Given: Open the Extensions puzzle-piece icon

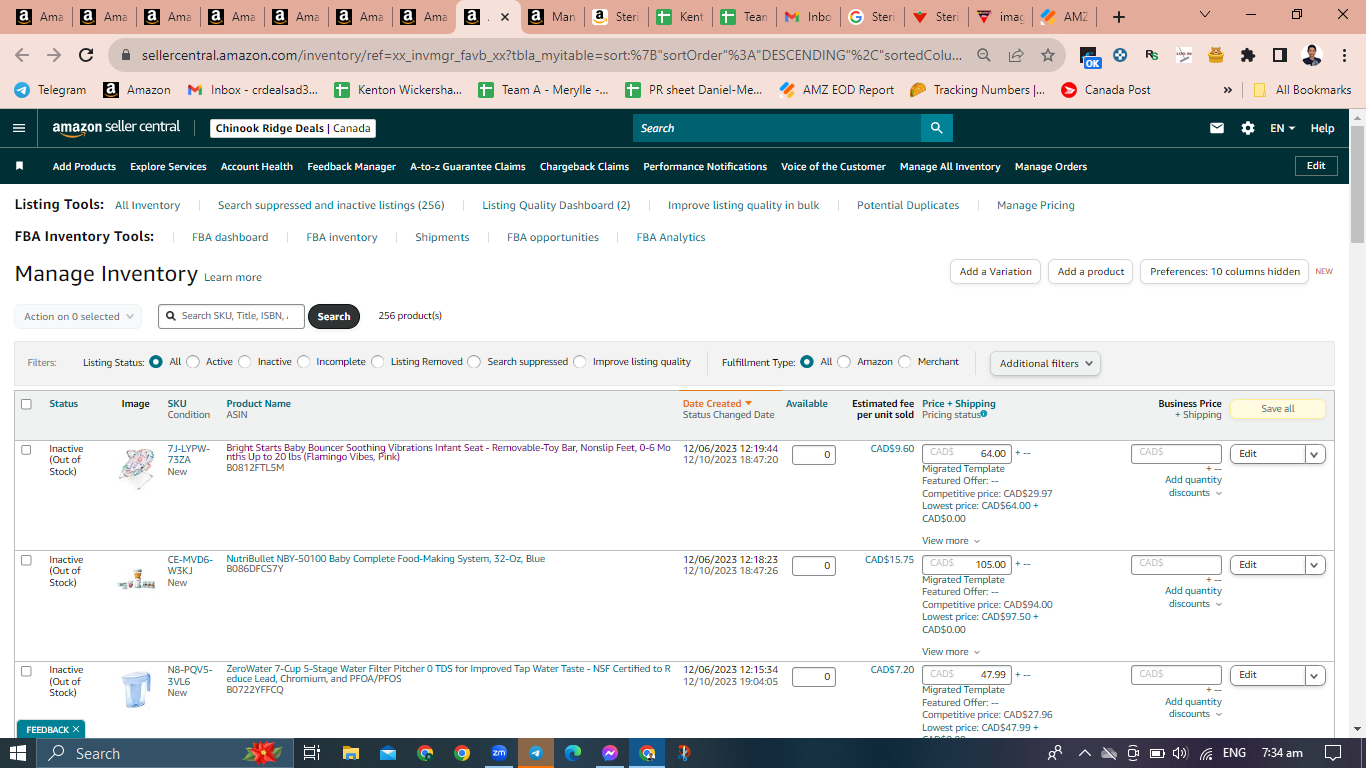Looking at the screenshot, I should (x=1247, y=55).
